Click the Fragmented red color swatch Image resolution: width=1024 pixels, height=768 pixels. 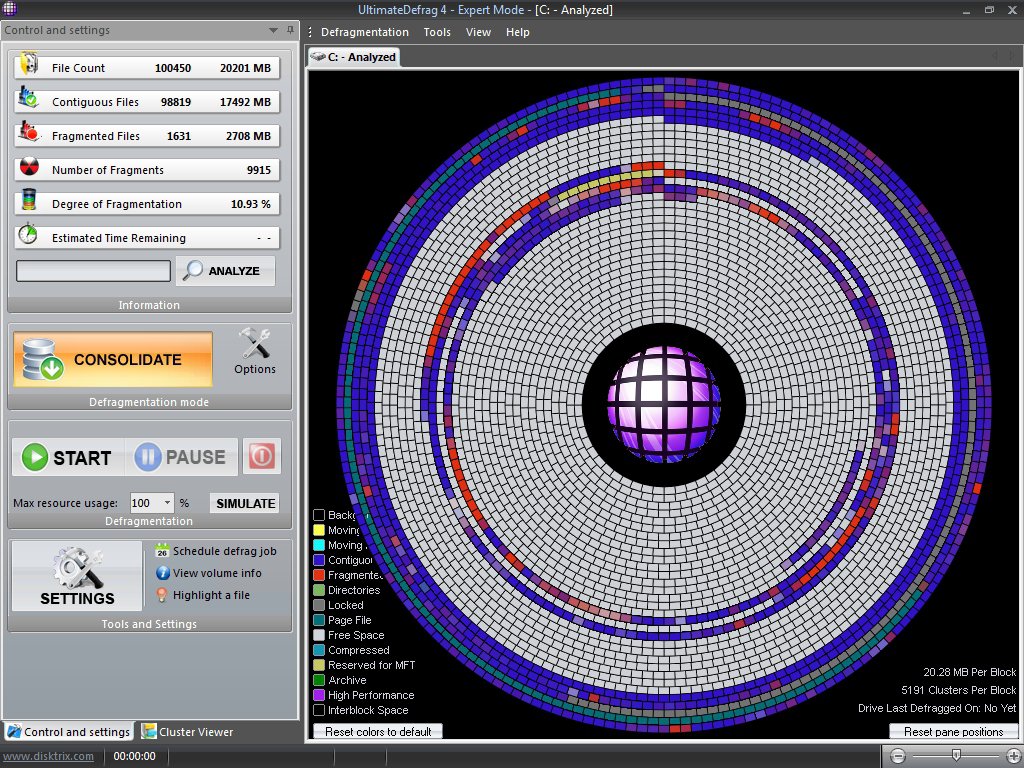(319, 575)
